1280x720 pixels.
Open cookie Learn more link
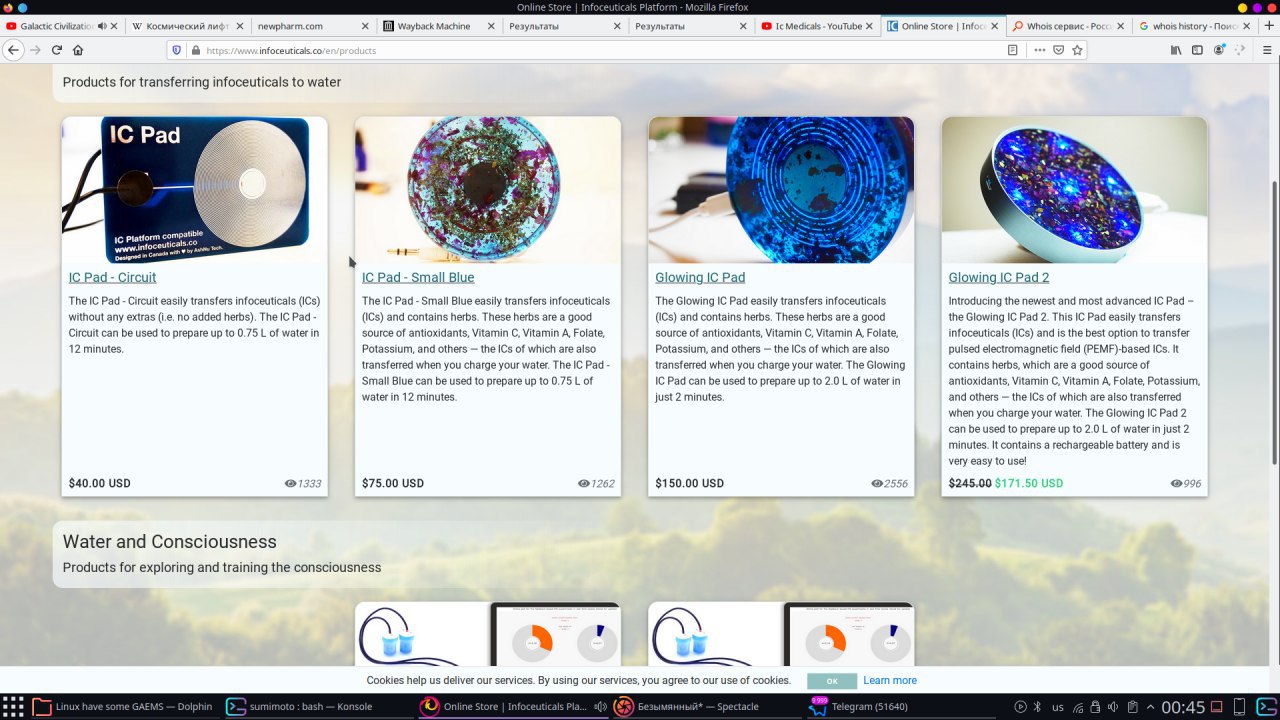890,680
